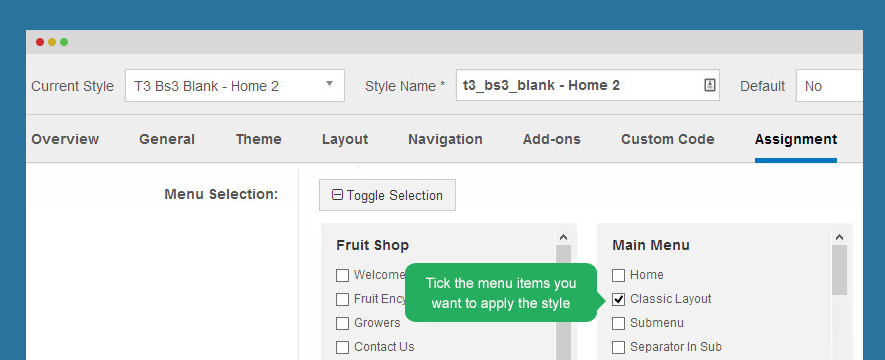Switch to the Layout tab
The image size is (885, 360).
tap(345, 139)
